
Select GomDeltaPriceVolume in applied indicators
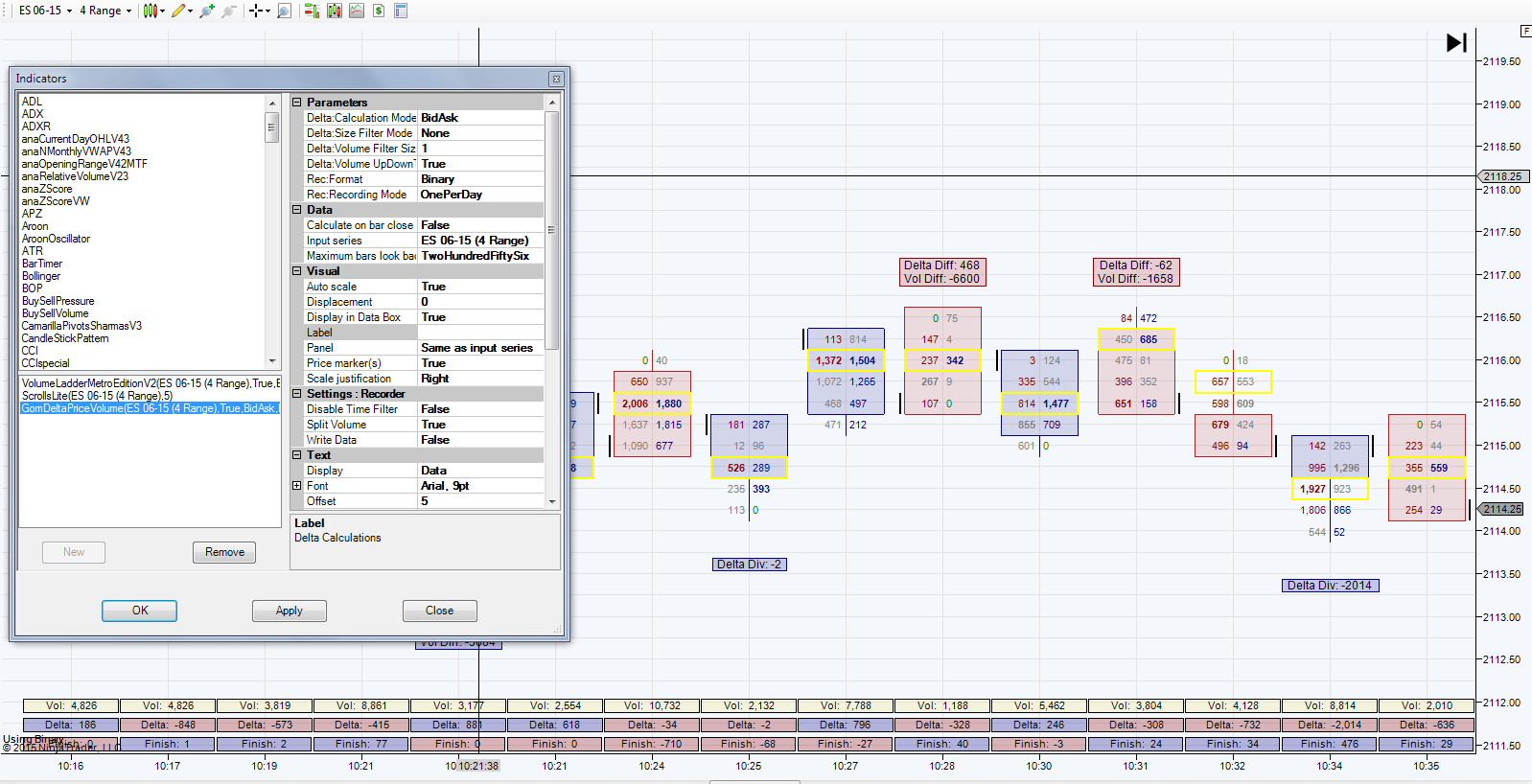(x=150, y=408)
